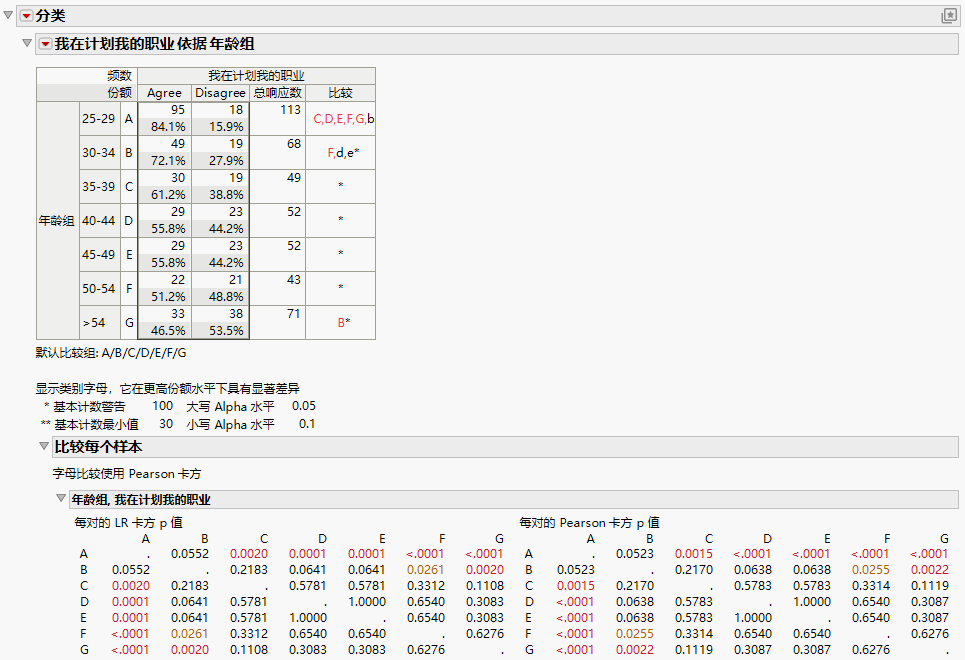Screen dimensions: 965x660
Task: Click Pearson p-value 0.2170 in row B
Action: [x=694, y=569]
